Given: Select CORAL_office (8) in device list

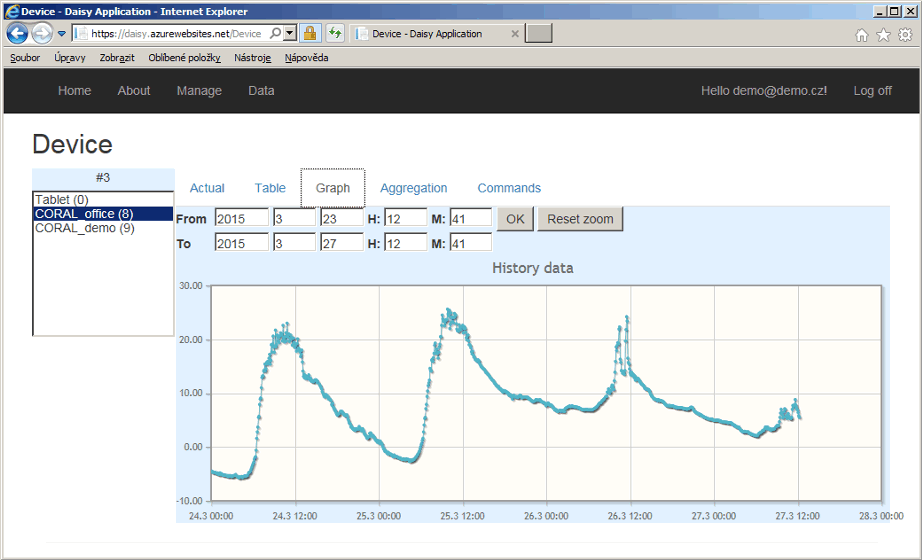Looking at the screenshot, I should click(x=103, y=214).
